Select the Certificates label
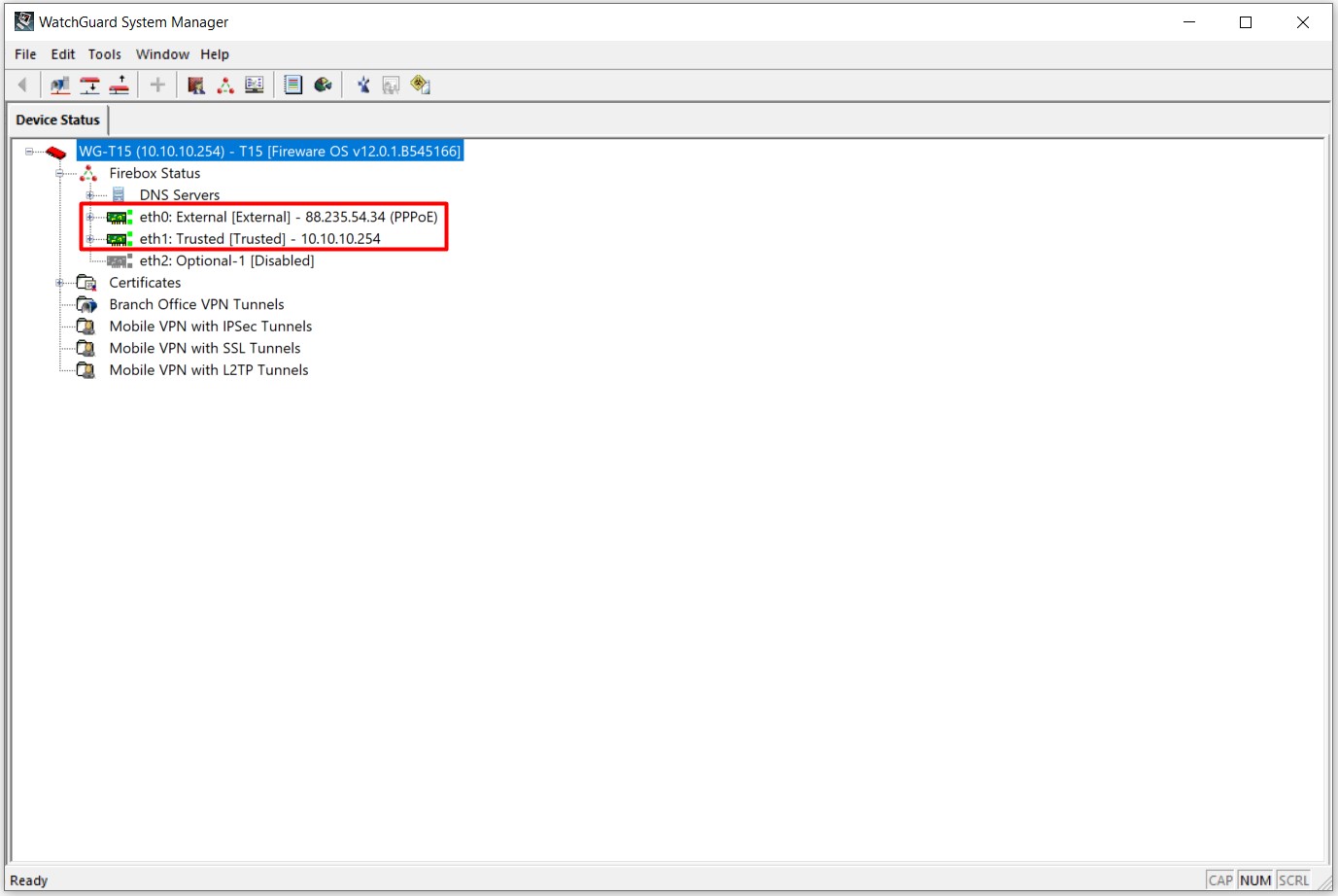Image resolution: width=1338 pixels, height=896 pixels. 145,283
